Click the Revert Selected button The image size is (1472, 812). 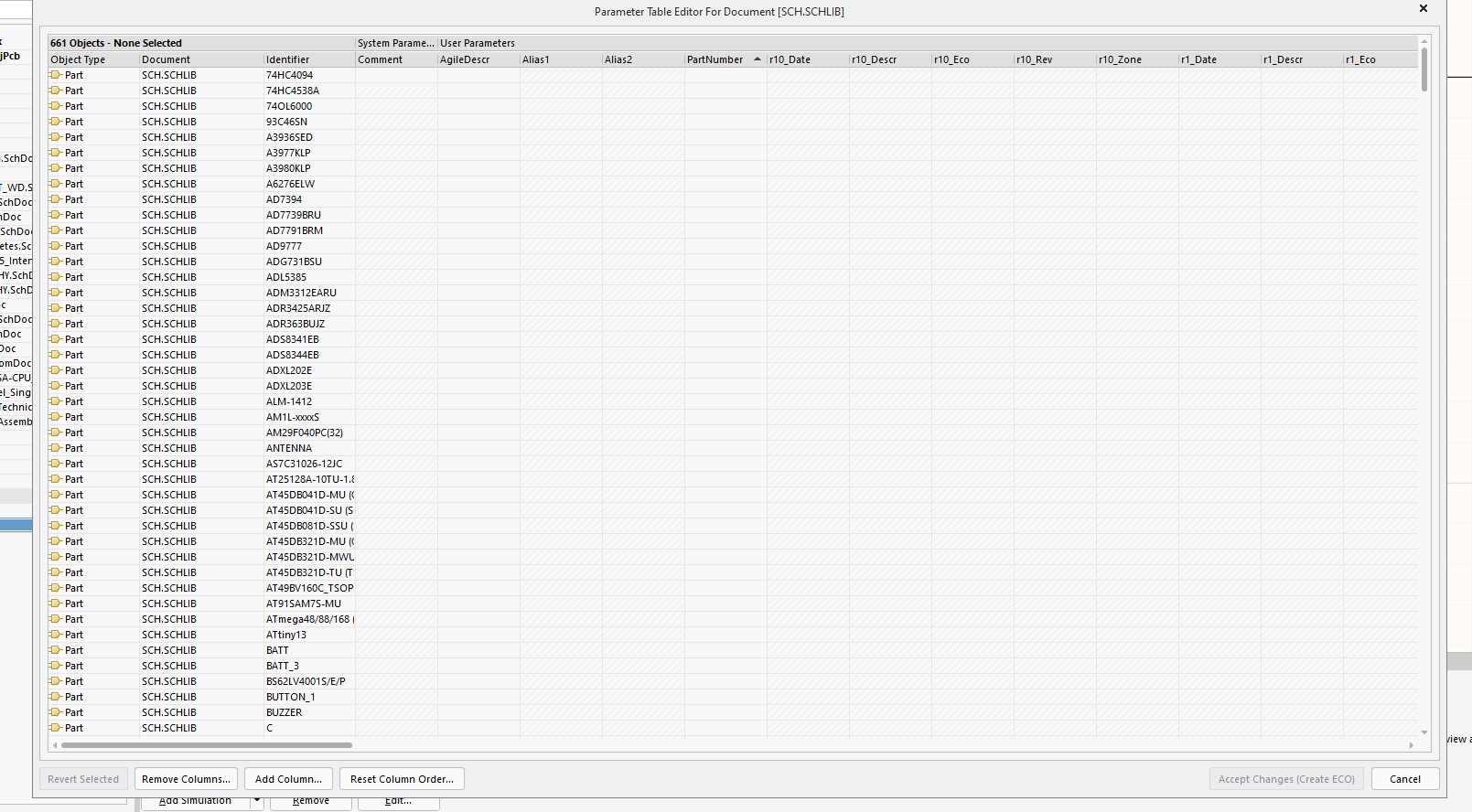tap(83, 779)
